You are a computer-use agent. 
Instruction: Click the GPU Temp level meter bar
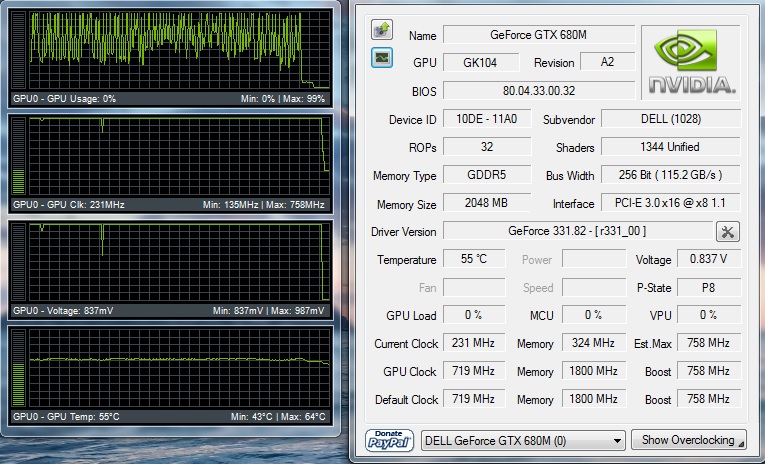(19, 368)
